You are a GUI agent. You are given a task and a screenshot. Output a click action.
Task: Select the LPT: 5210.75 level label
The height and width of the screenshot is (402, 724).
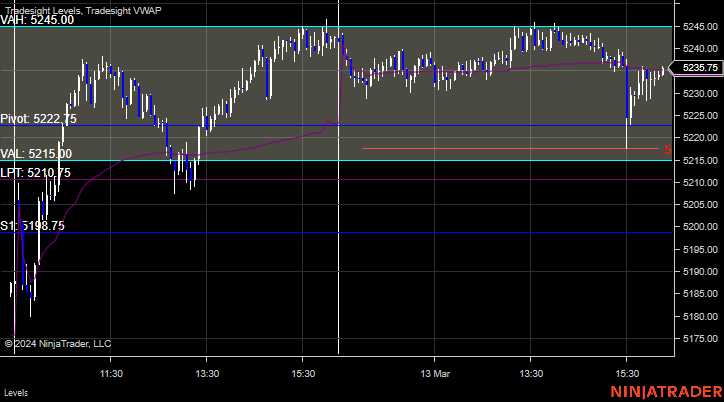tap(36, 173)
